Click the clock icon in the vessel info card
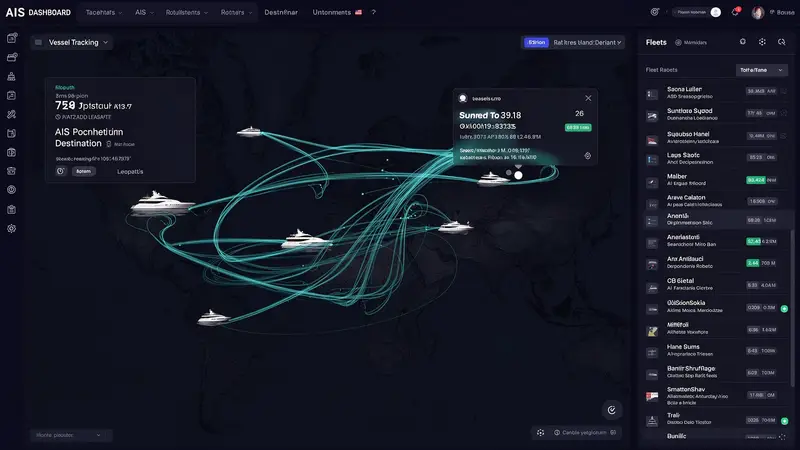This screenshot has width=800, height=450. (x=61, y=171)
